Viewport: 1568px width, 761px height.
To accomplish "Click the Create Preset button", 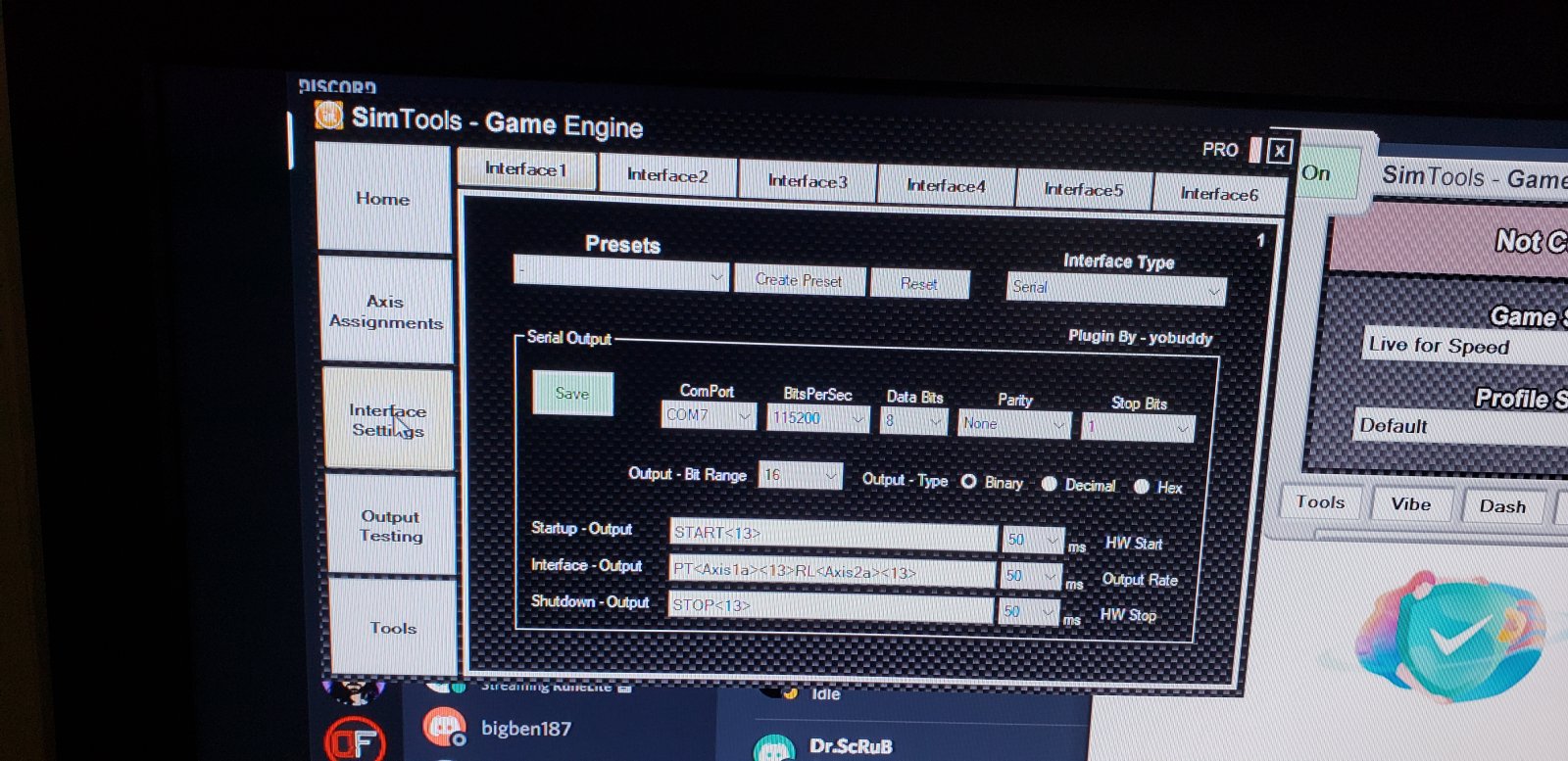I will coord(799,280).
